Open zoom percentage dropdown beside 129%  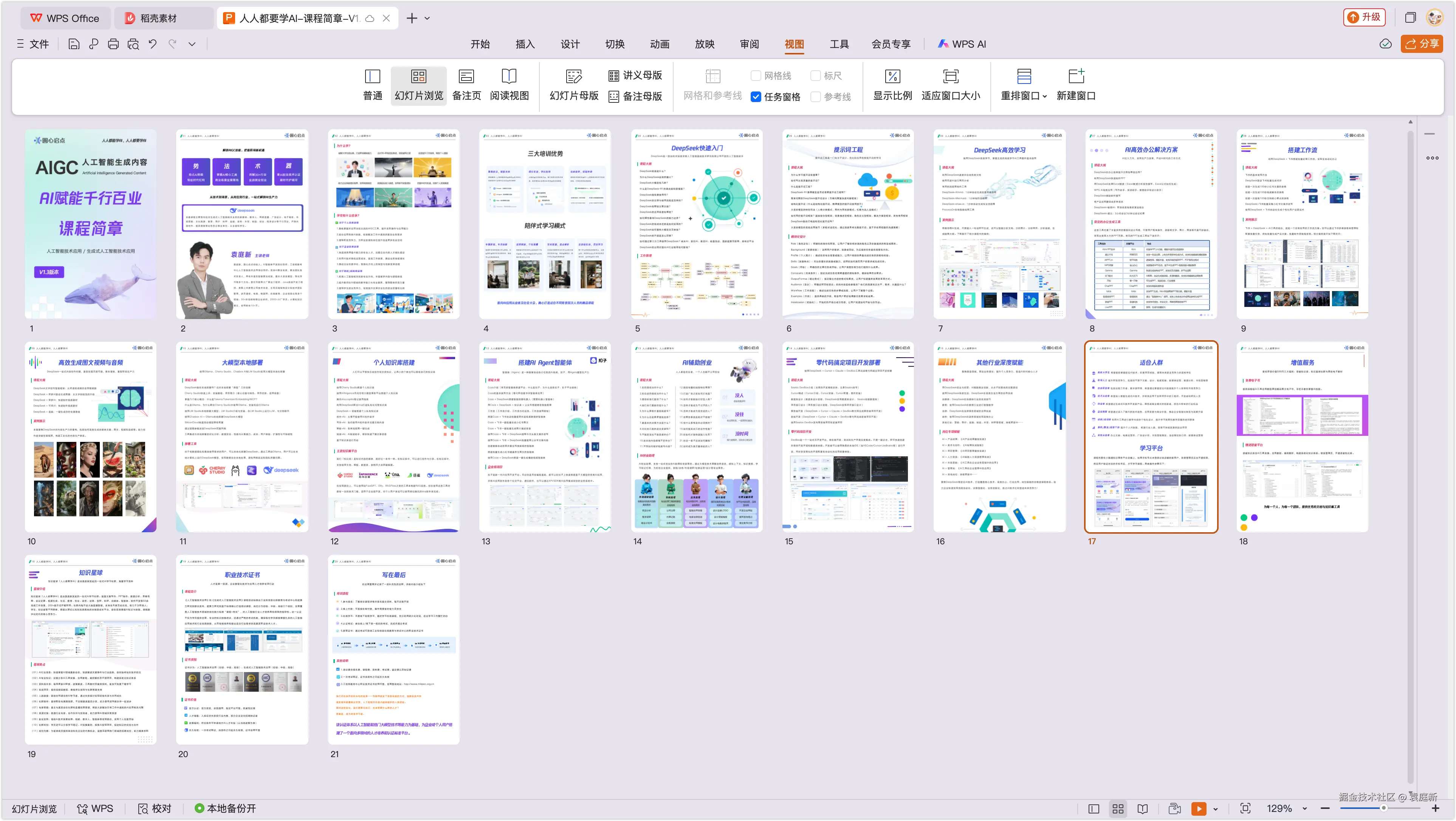pos(1304,809)
